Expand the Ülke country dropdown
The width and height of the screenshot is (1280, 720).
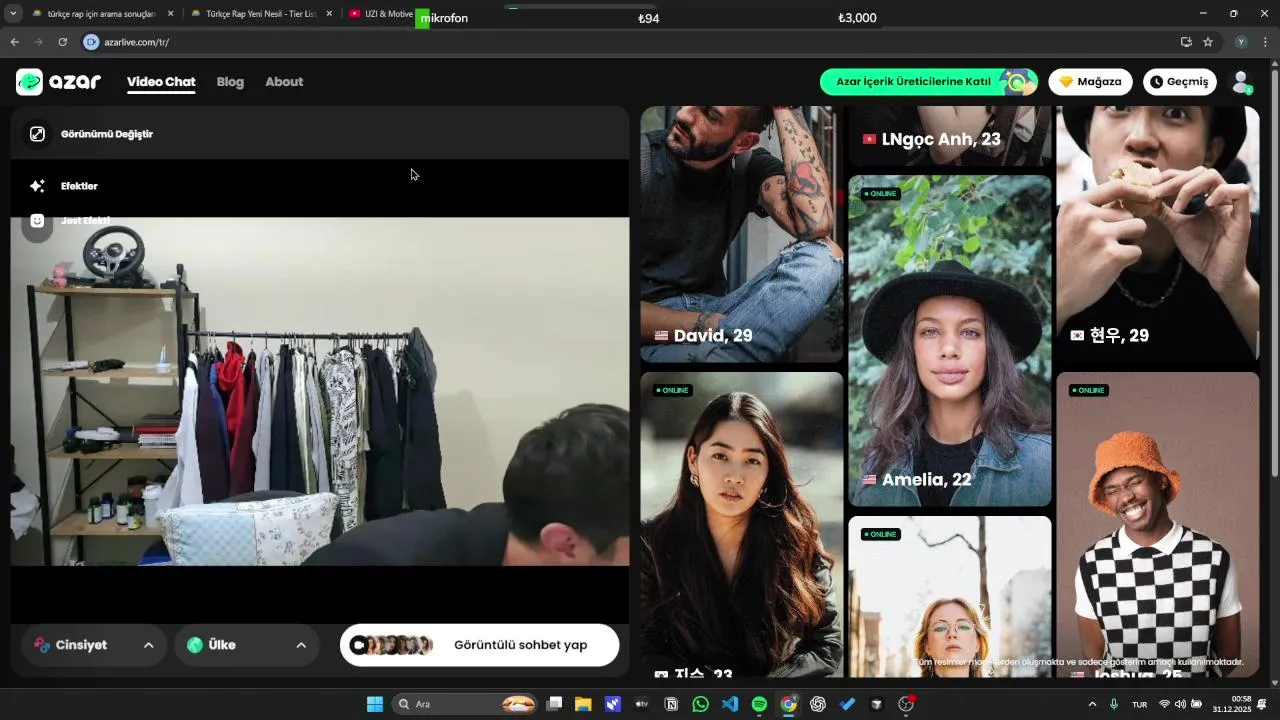pyautogui.click(x=247, y=645)
